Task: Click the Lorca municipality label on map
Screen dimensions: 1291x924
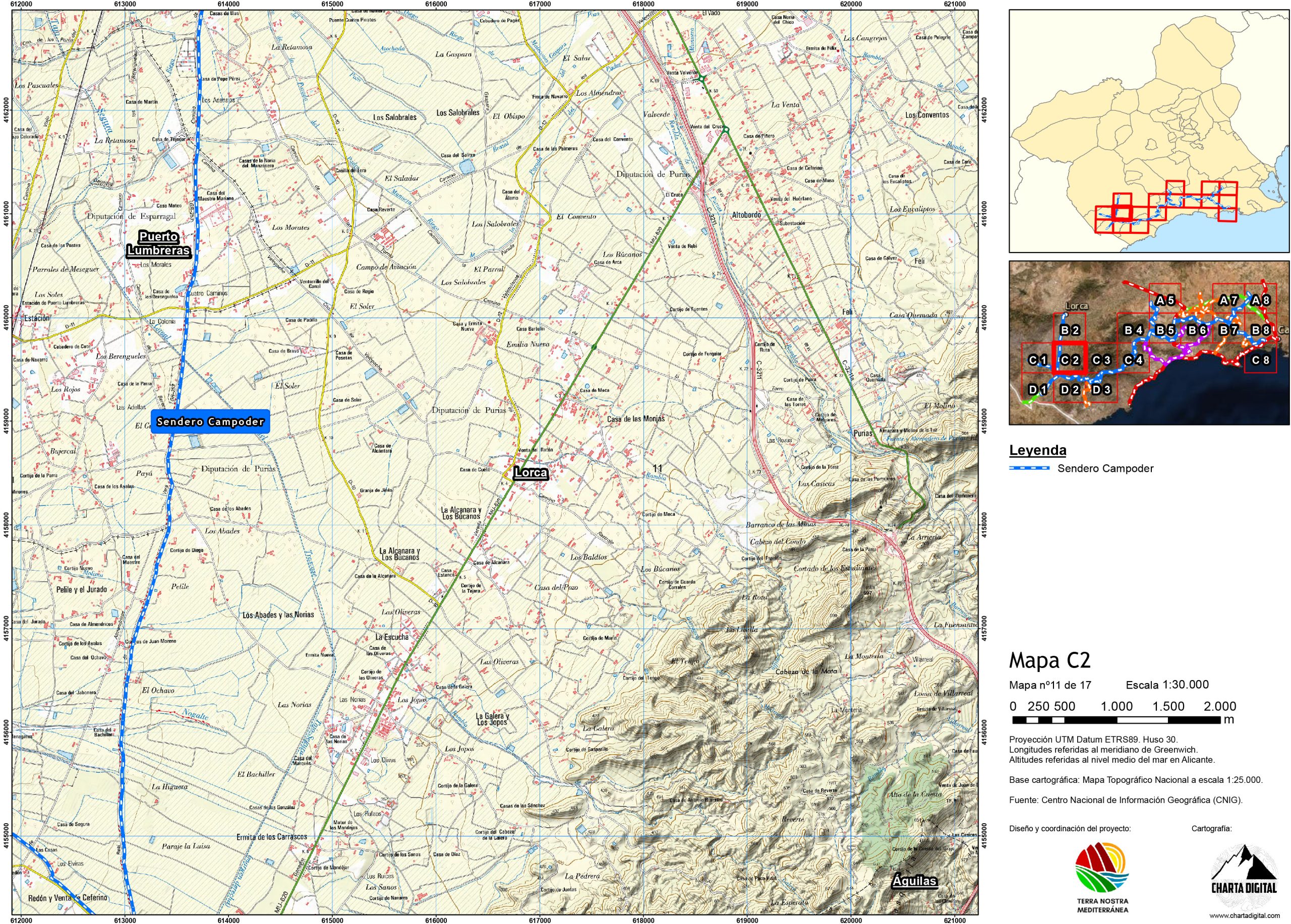Action: tap(531, 472)
